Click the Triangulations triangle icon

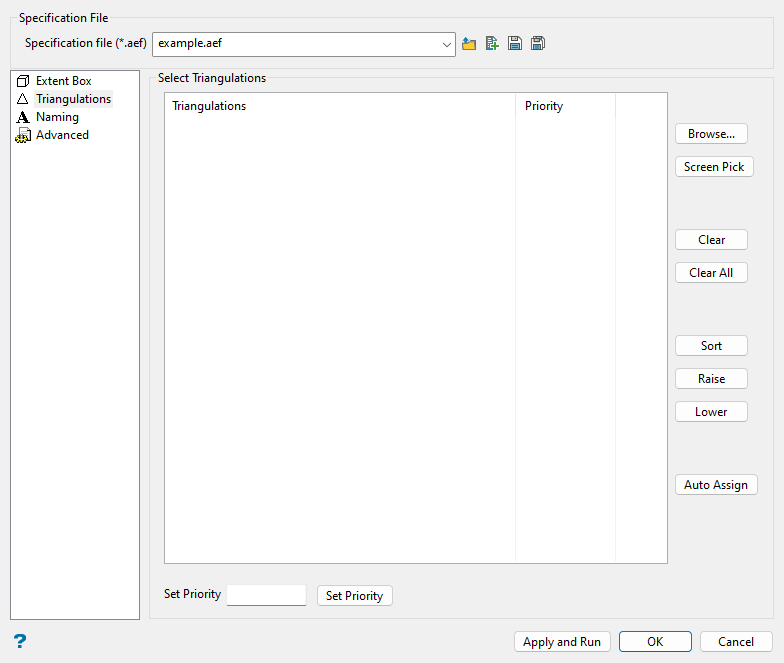tap(22, 99)
